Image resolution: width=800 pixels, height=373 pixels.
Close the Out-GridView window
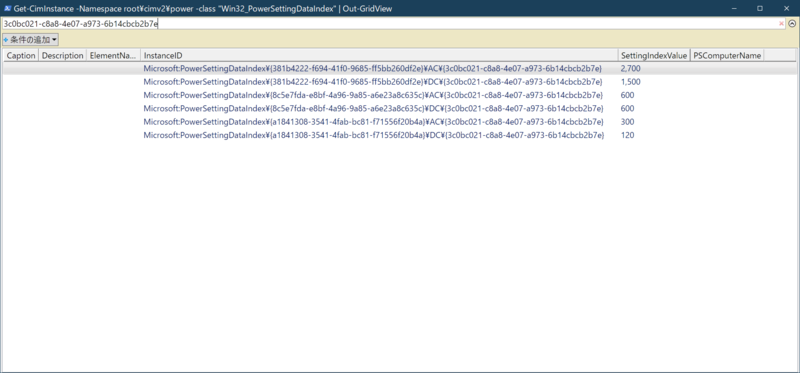coord(786,9)
